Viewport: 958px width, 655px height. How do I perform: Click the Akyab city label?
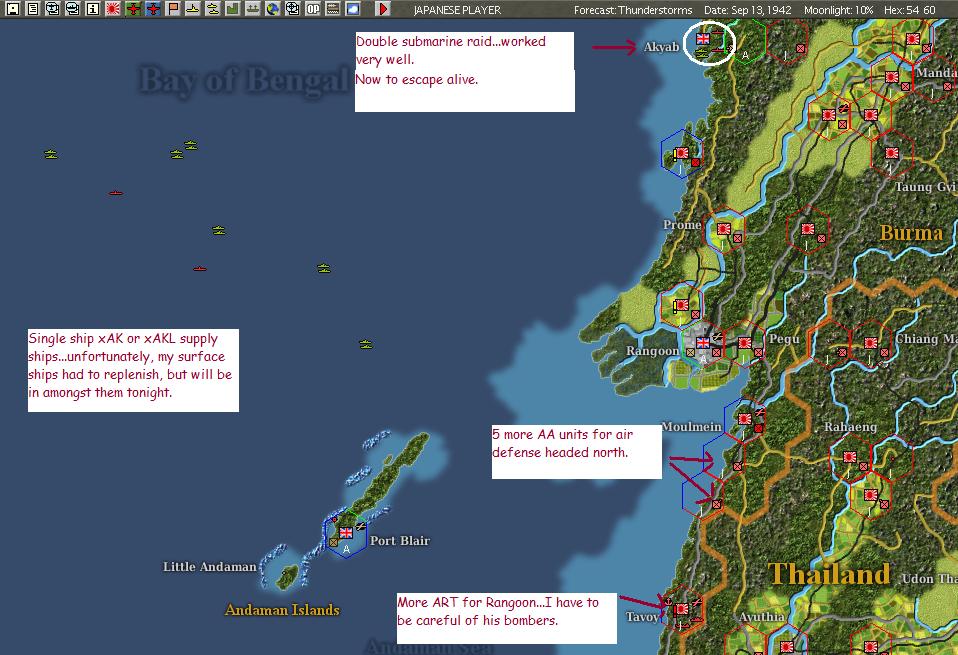point(661,46)
